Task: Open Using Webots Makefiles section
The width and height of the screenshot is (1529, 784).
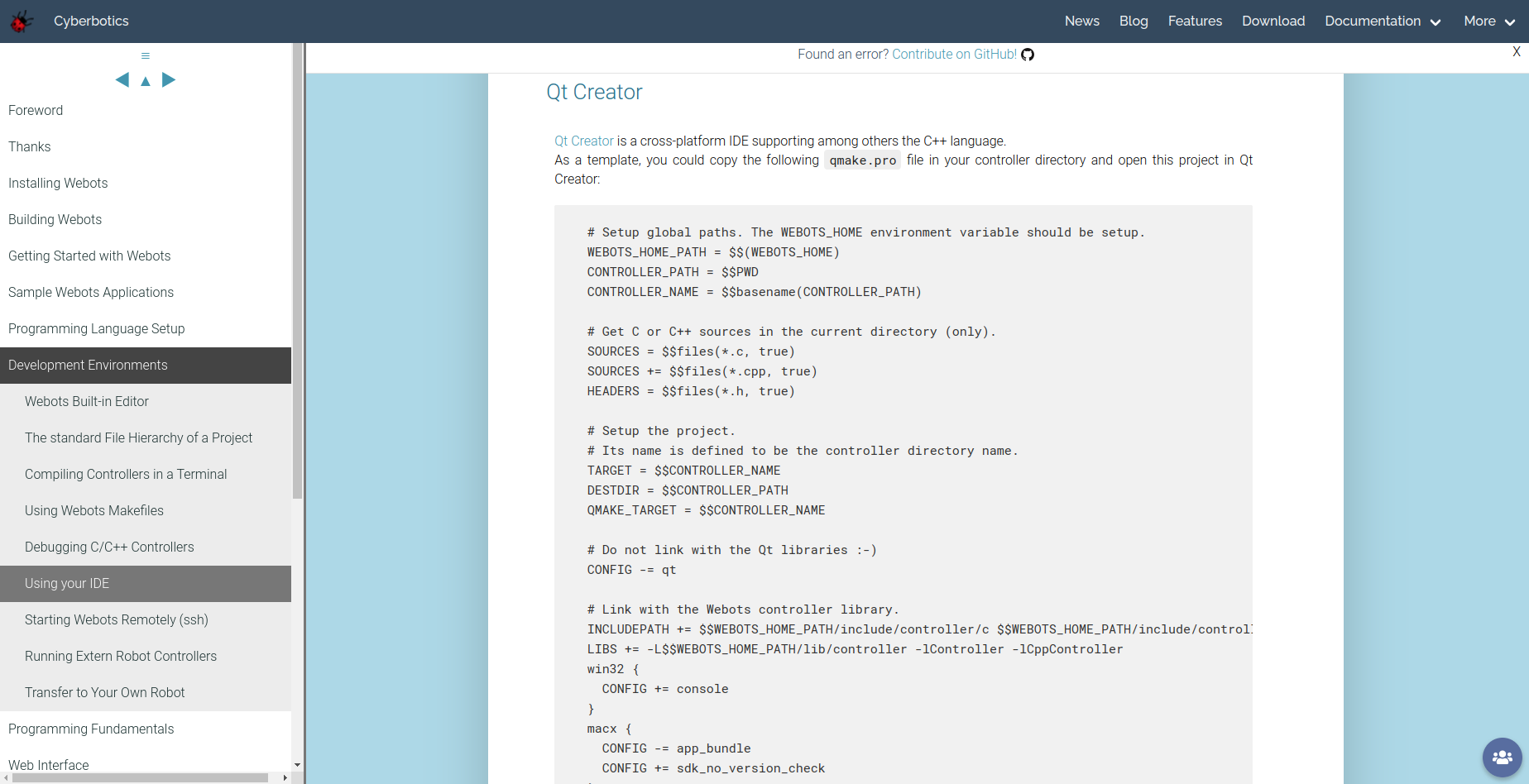Action: click(146, 511)
